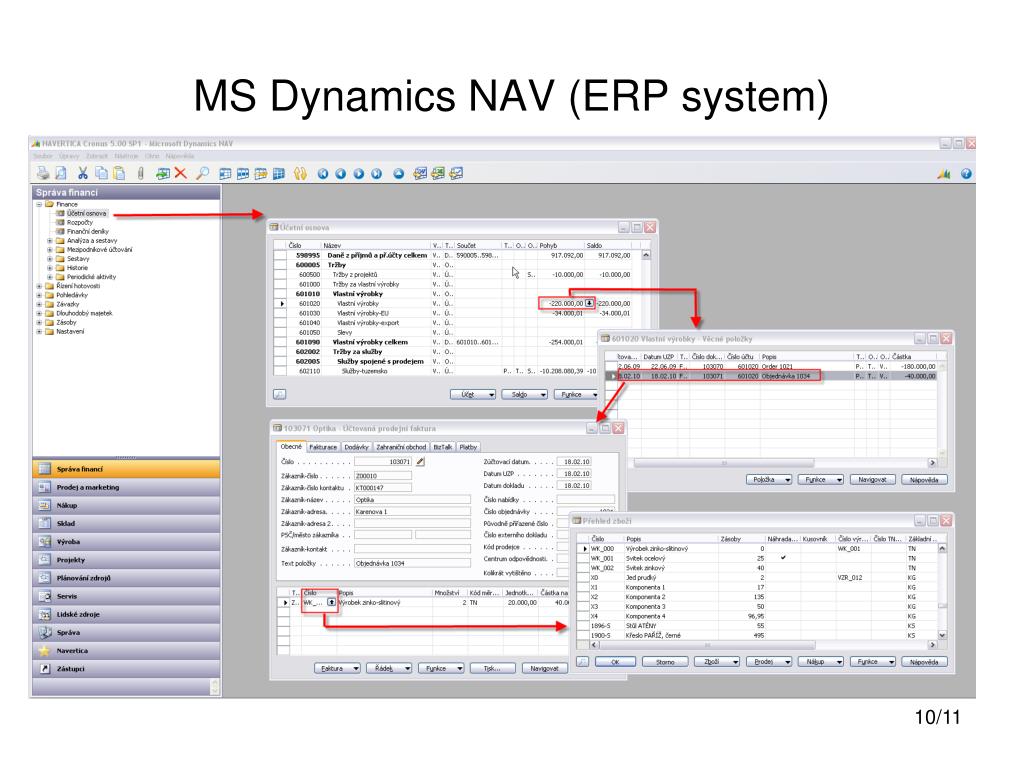Toggle the Náhrada checkmark for WK_001 Svitek ocelový

click(x=782, y=558)
